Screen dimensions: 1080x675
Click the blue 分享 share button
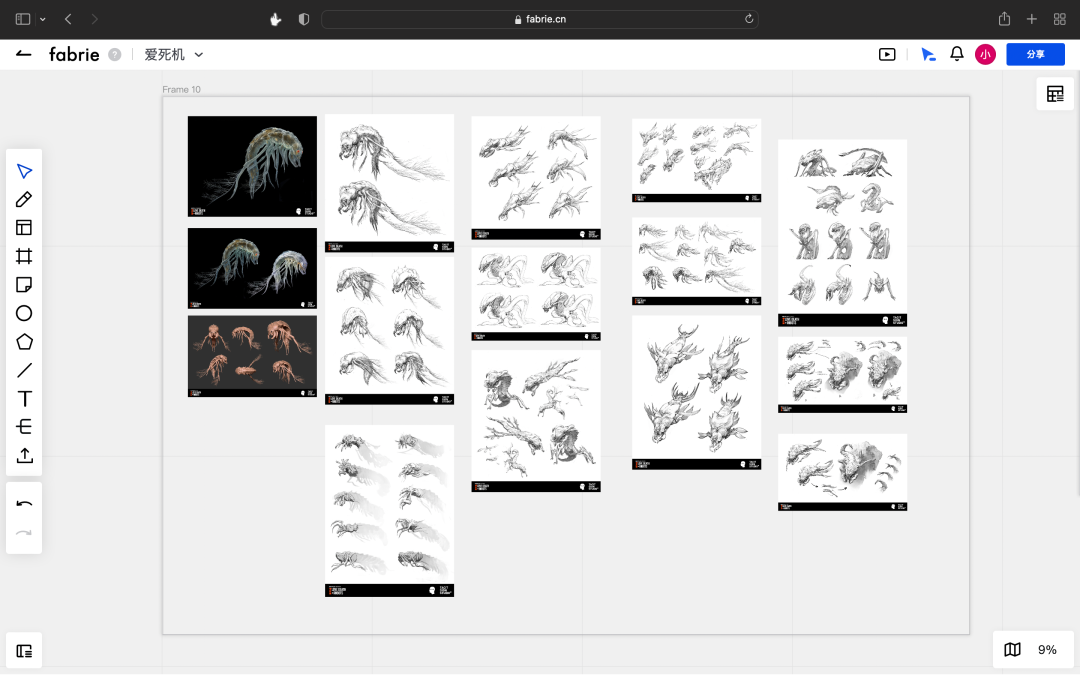coord(1035,54)
